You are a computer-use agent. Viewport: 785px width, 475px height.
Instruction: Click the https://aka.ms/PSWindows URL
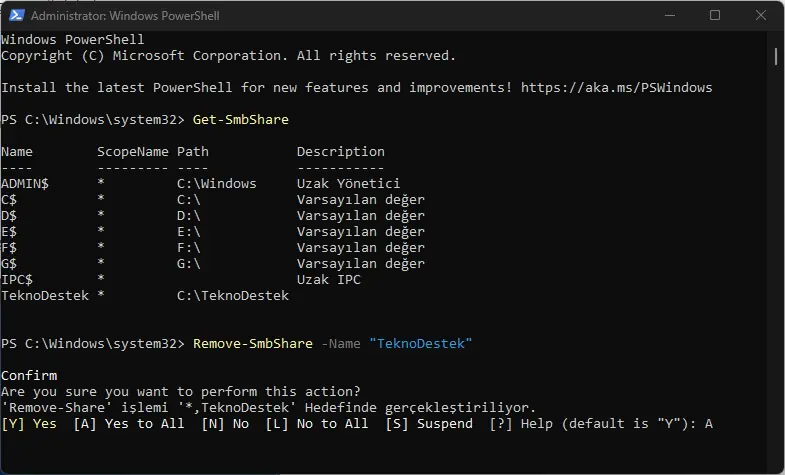tap(616, 88)
